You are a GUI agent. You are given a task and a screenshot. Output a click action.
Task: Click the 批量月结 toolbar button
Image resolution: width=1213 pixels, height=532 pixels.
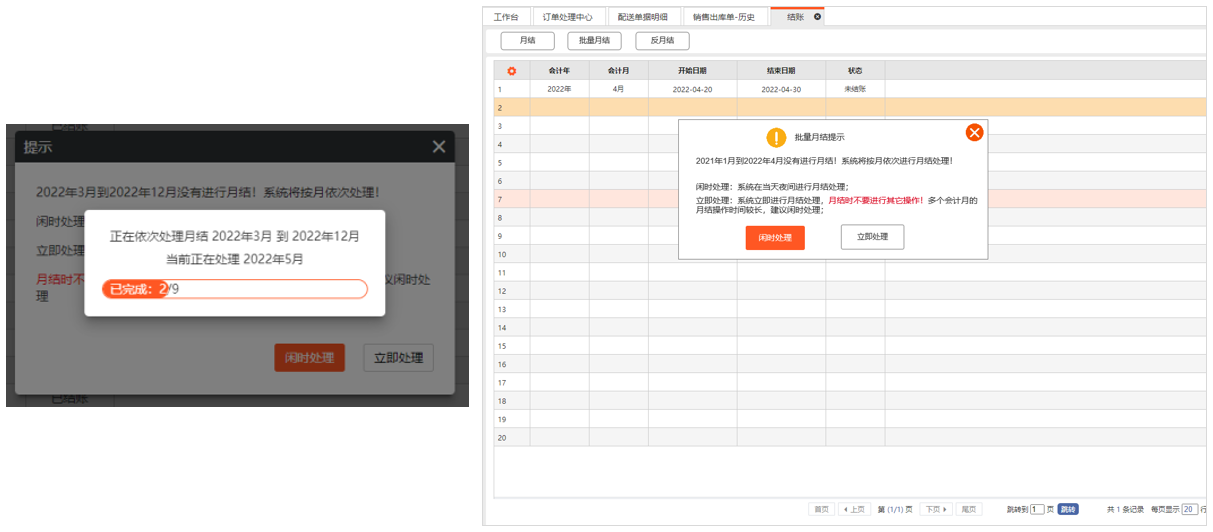[x=594, y=41]
